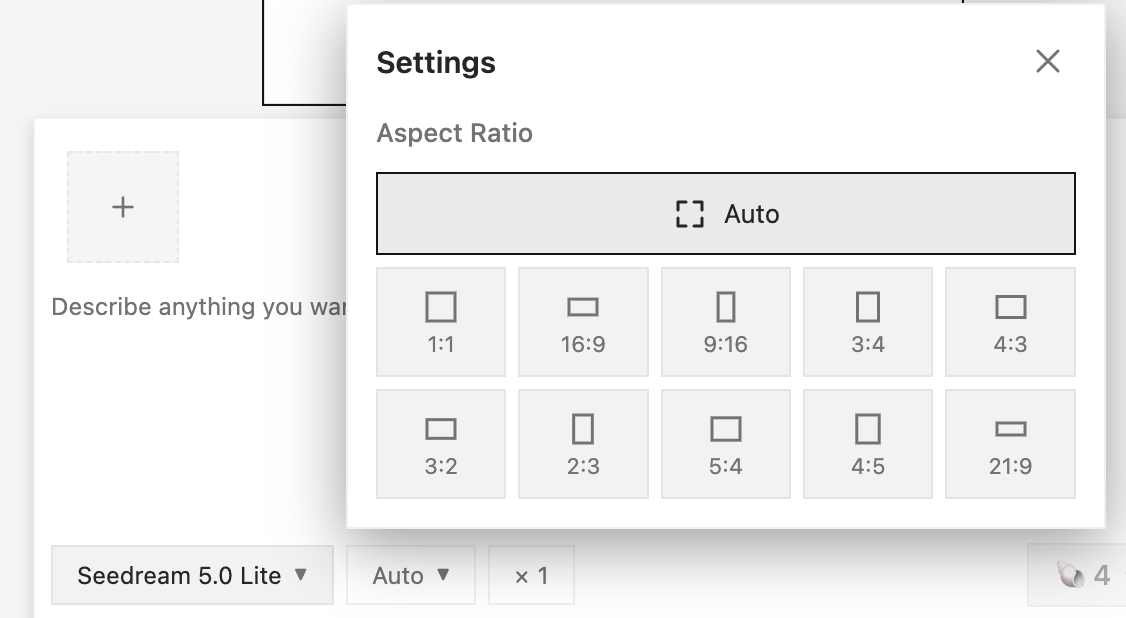Expand the Auto aspect ratio dropdown
This screenshot has width=1126, height=618.
pos(411,575)
